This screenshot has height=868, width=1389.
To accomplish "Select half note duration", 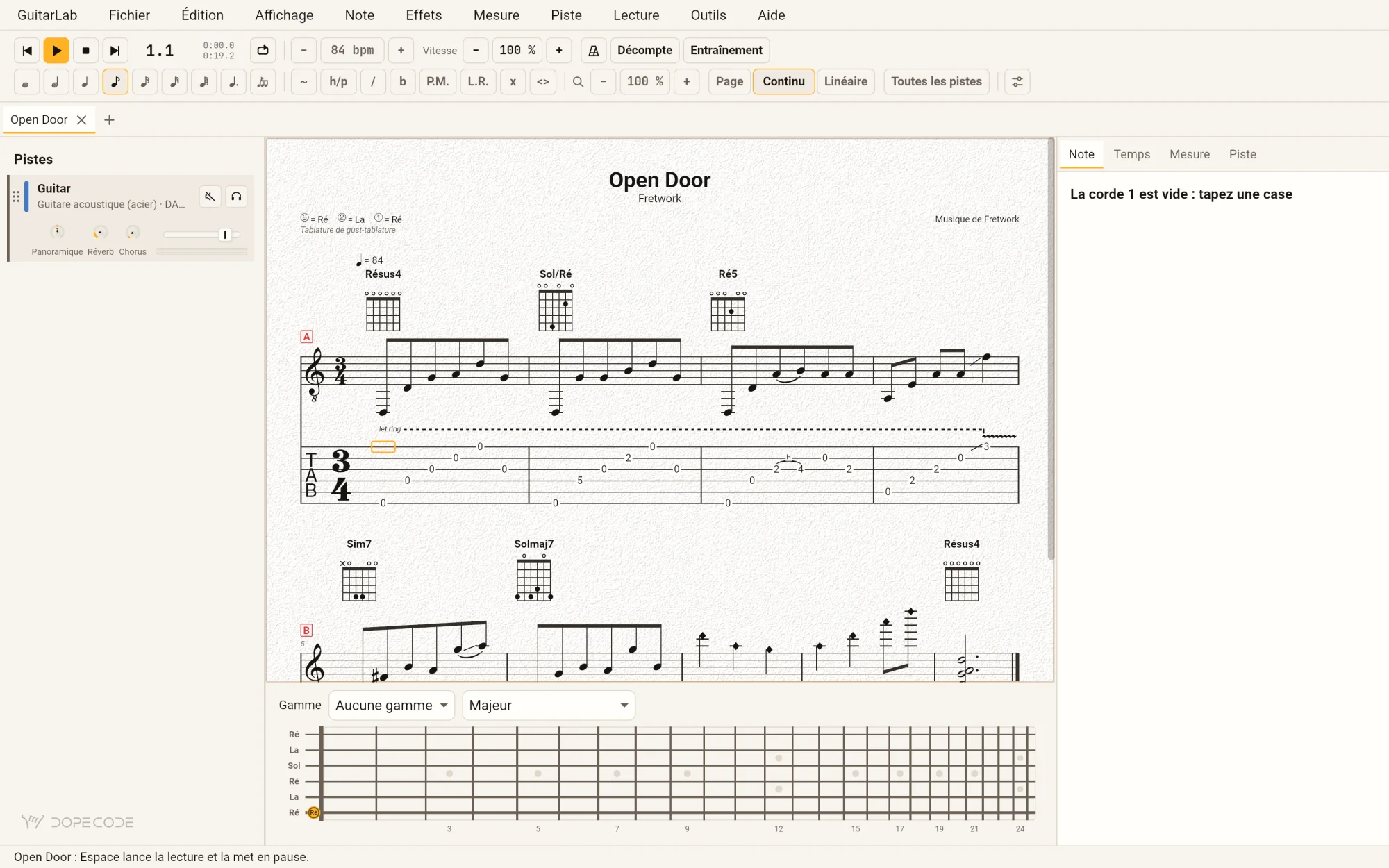I will click(56, 82).
